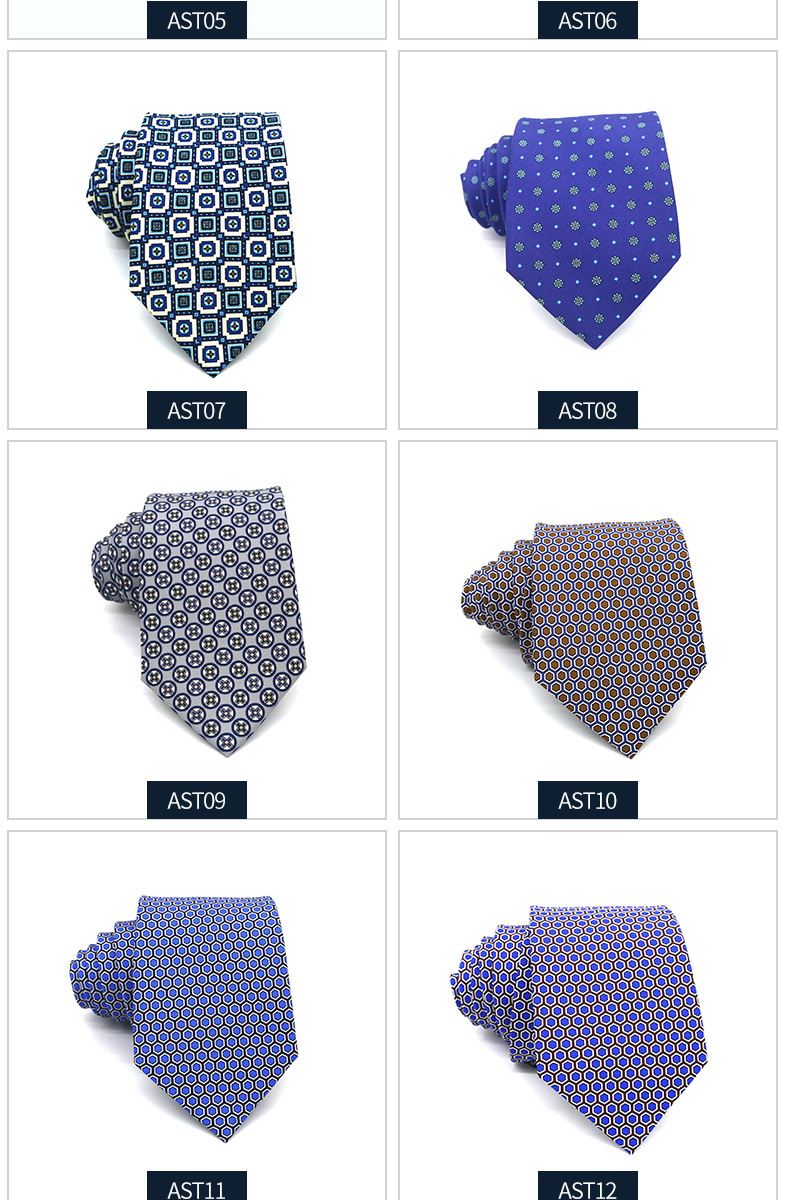Tap the AST12 label badge
Screen dimensions: 790x1200
(588, 1186)
